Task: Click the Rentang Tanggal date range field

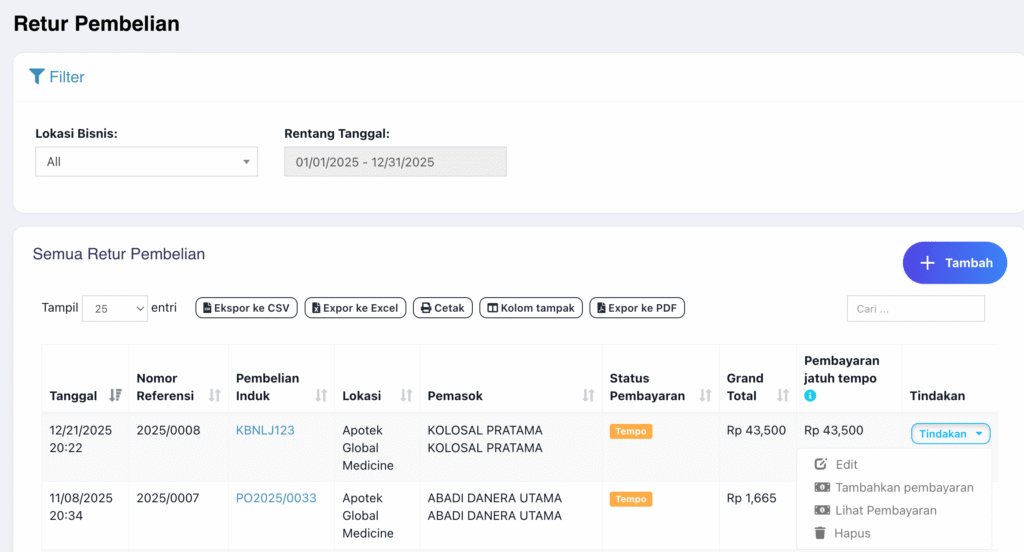Action: tap(395, 162)
